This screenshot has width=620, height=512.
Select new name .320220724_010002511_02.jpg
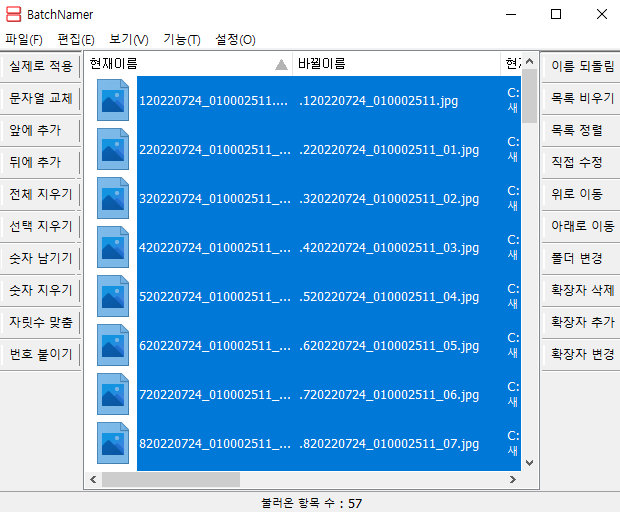pyautogui.click(x=389, y=199)
